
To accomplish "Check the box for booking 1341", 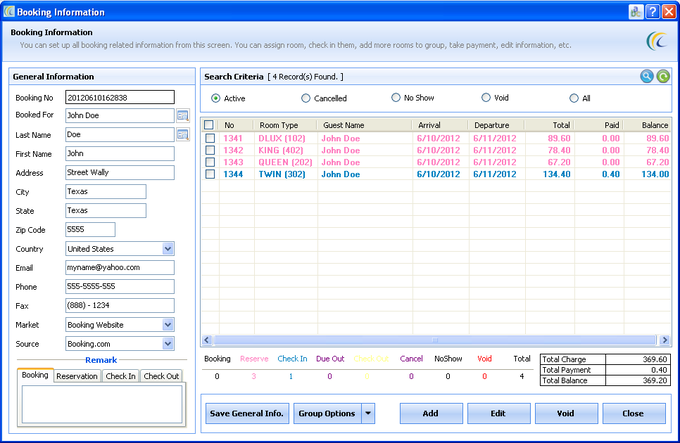I will point(210,138).
